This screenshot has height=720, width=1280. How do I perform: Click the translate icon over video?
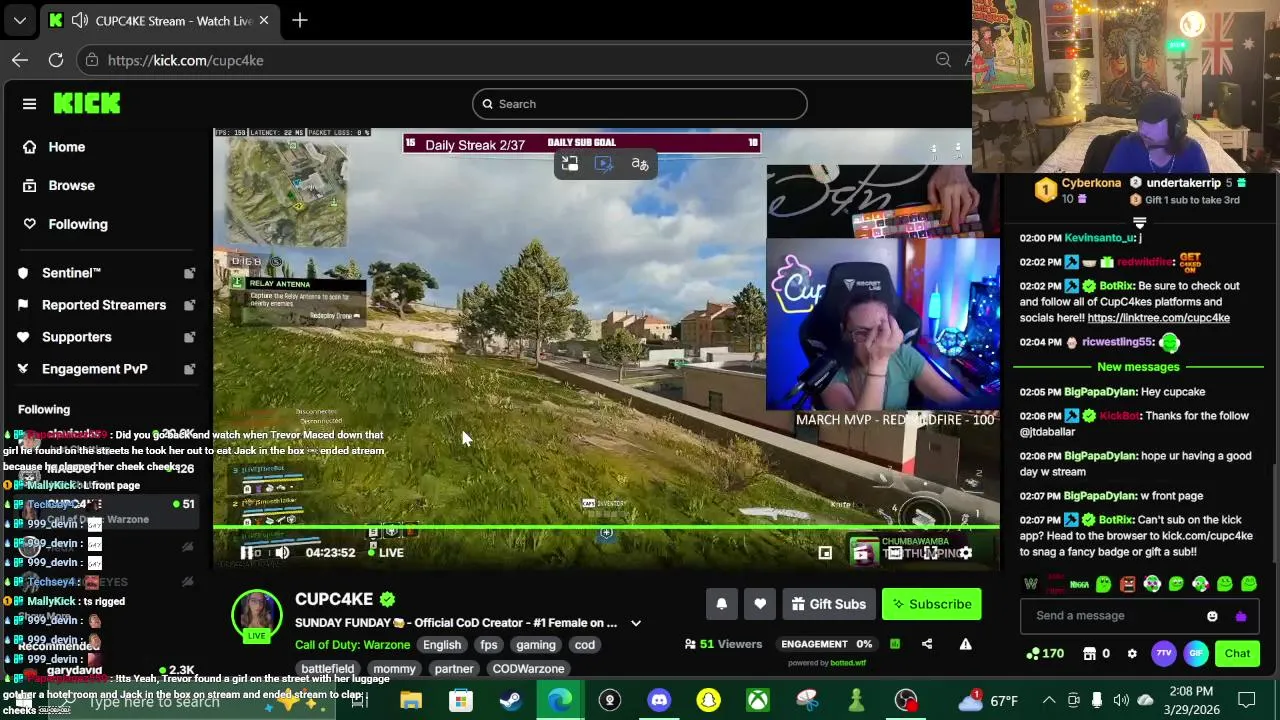(x=640, y=164)
